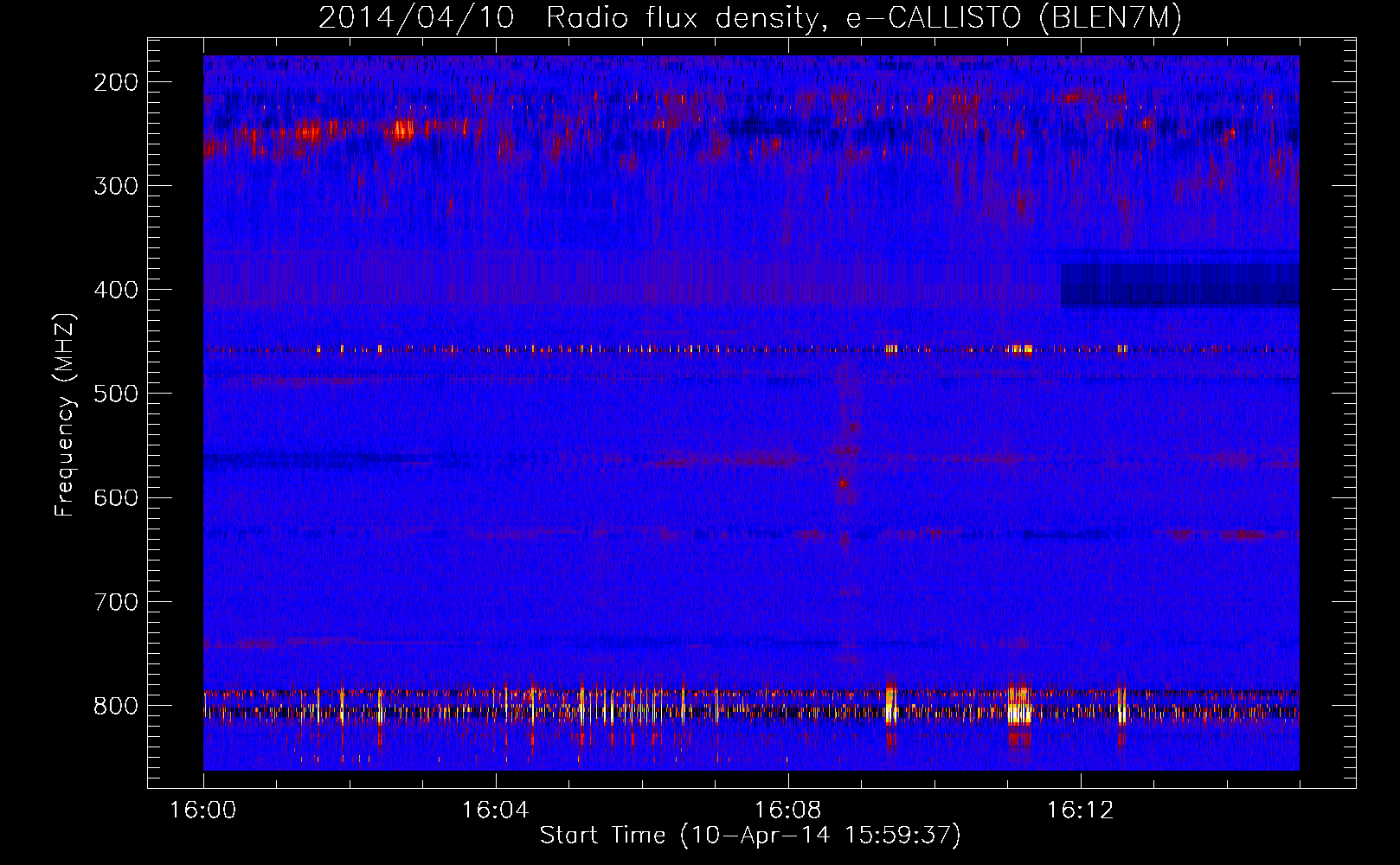Click the 800 frequency tick label
The image size is (1400, 865).
[115, 706]
